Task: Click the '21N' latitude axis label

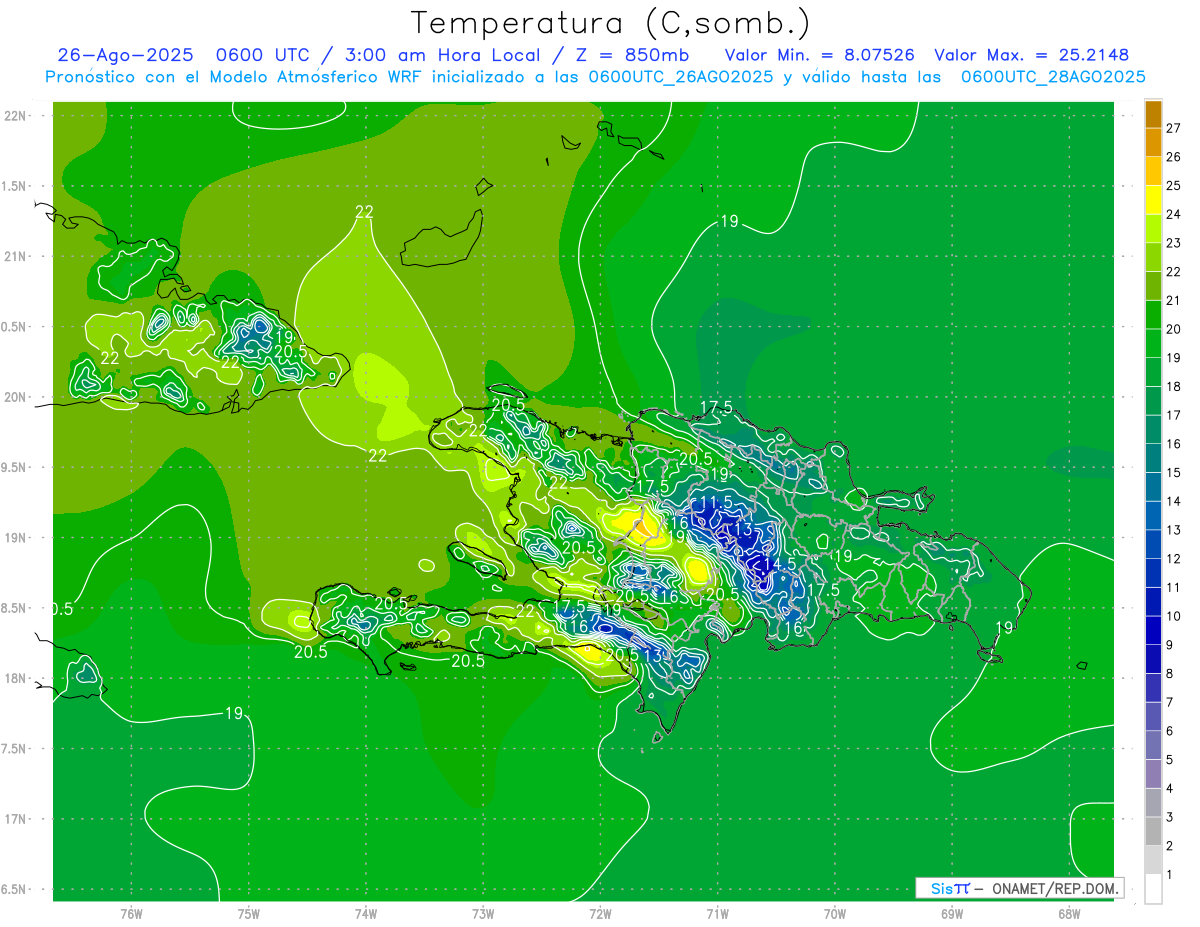Action: coord(15,256)
